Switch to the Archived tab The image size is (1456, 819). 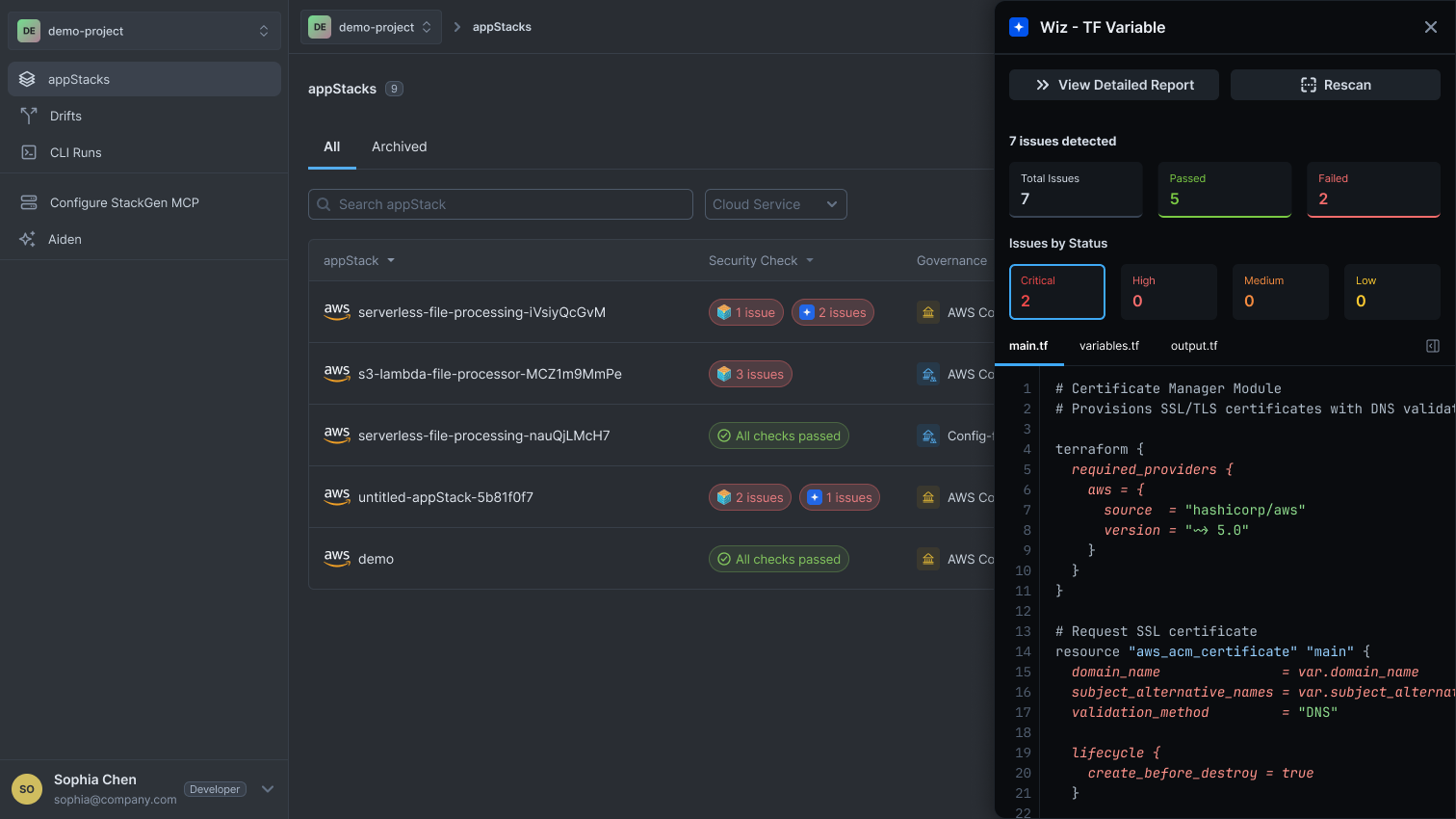pyautogui.click(x=399, y=146)
